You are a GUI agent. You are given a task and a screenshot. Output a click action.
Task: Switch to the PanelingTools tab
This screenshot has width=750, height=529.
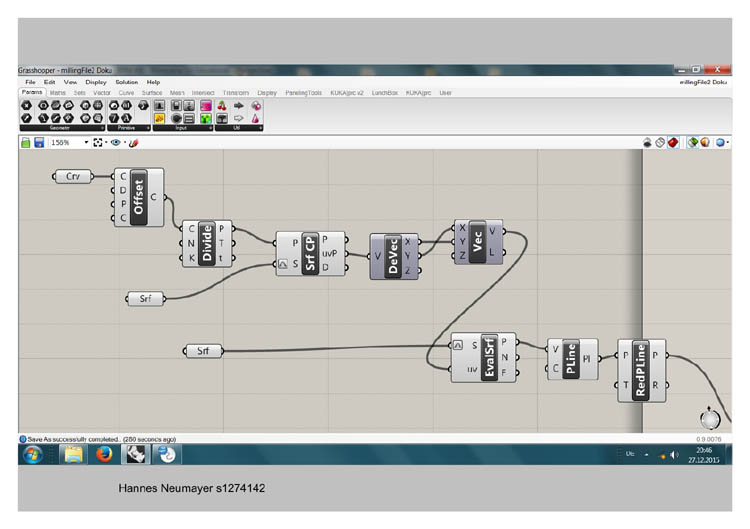(x=303, y=93)
